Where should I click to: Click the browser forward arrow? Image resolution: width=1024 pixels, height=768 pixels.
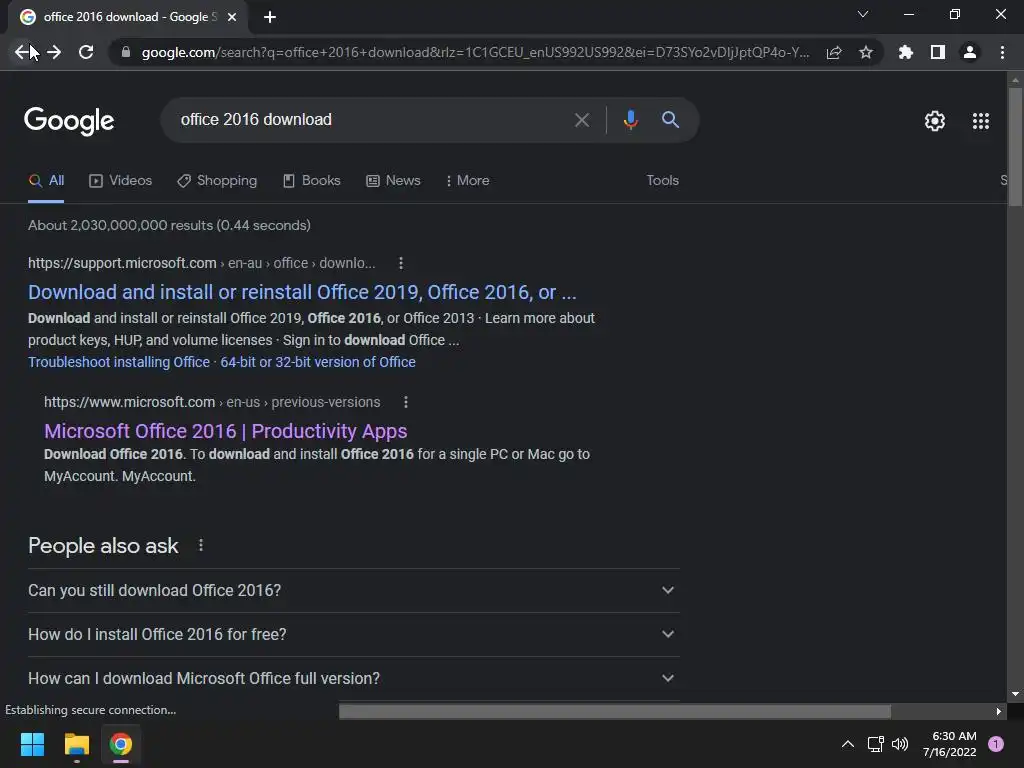54,52
